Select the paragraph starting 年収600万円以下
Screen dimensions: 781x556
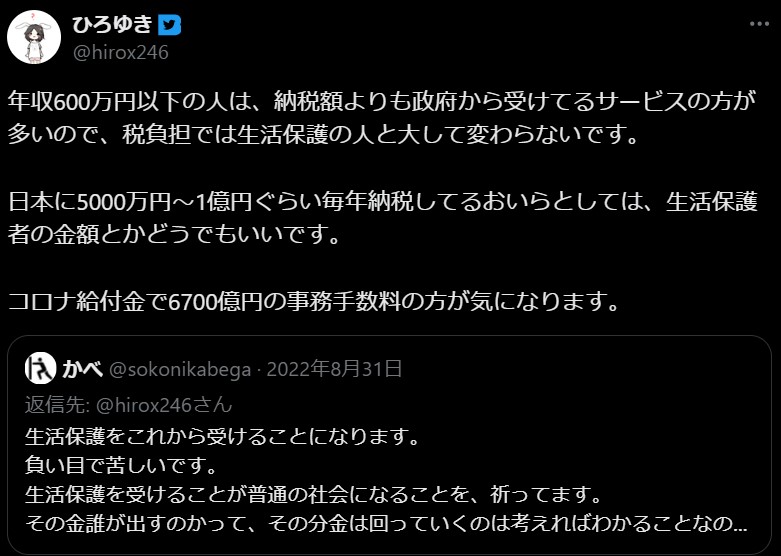tap(380, 101)
